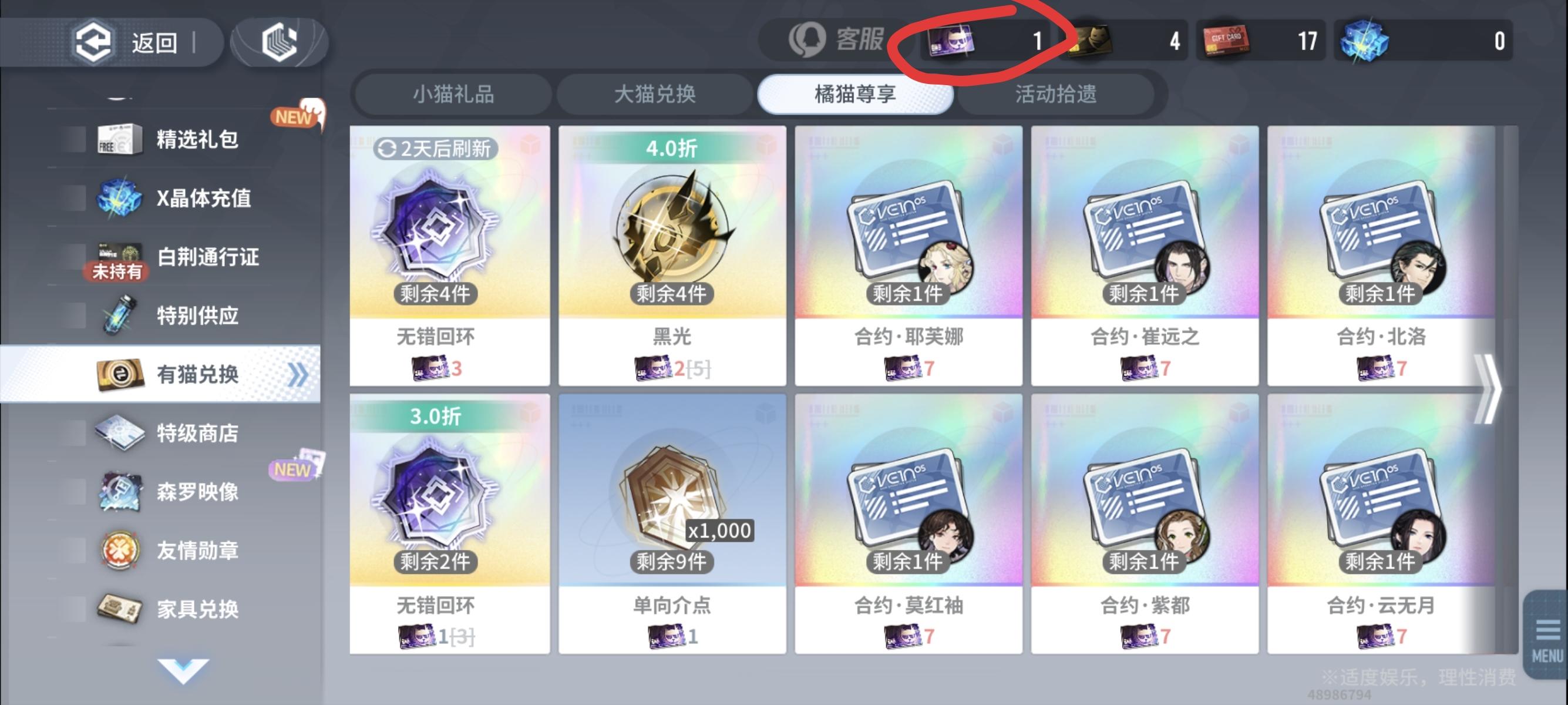Choose the 单向介点 x1,000 item
The image size is (1568, 705).
[672, 524]
